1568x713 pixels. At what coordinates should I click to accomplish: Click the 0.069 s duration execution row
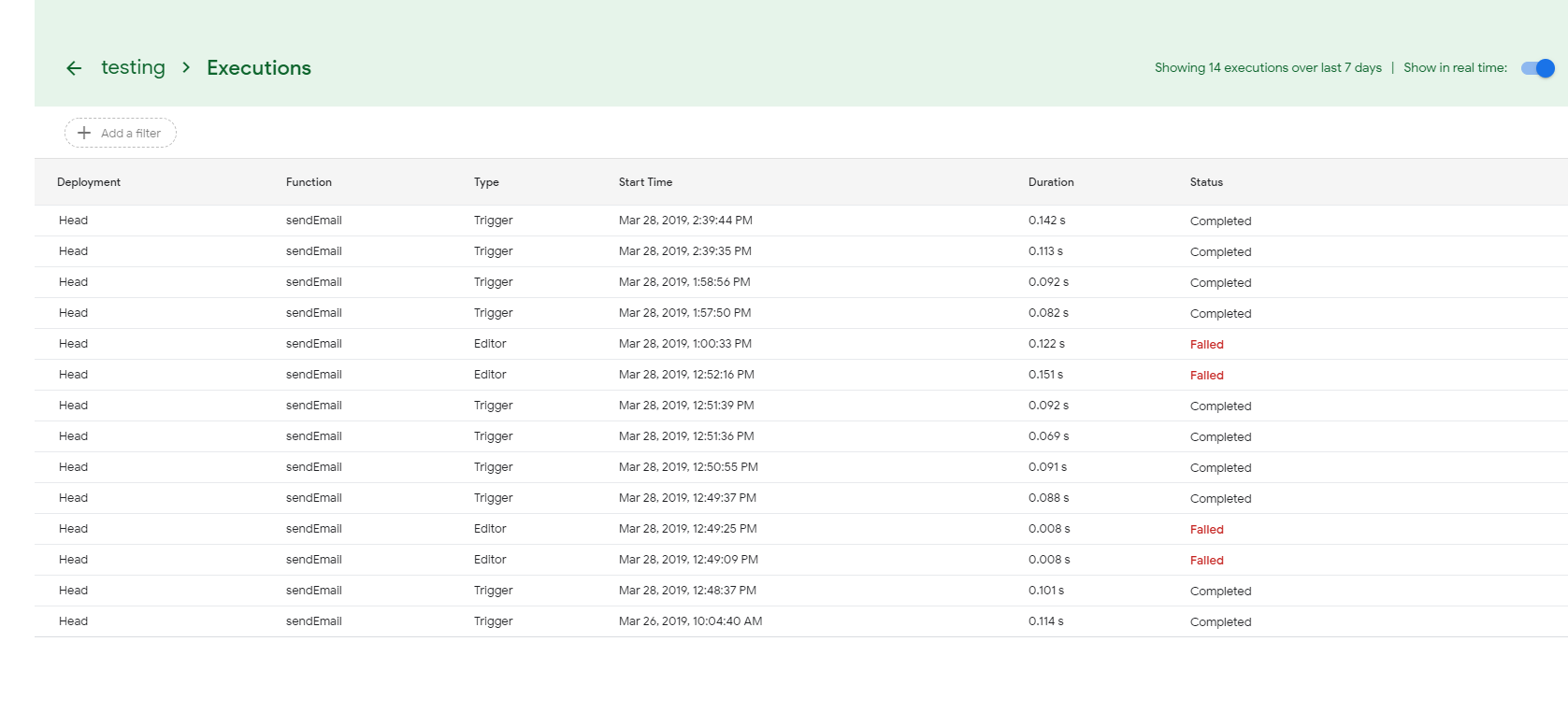pos(1048,436)
